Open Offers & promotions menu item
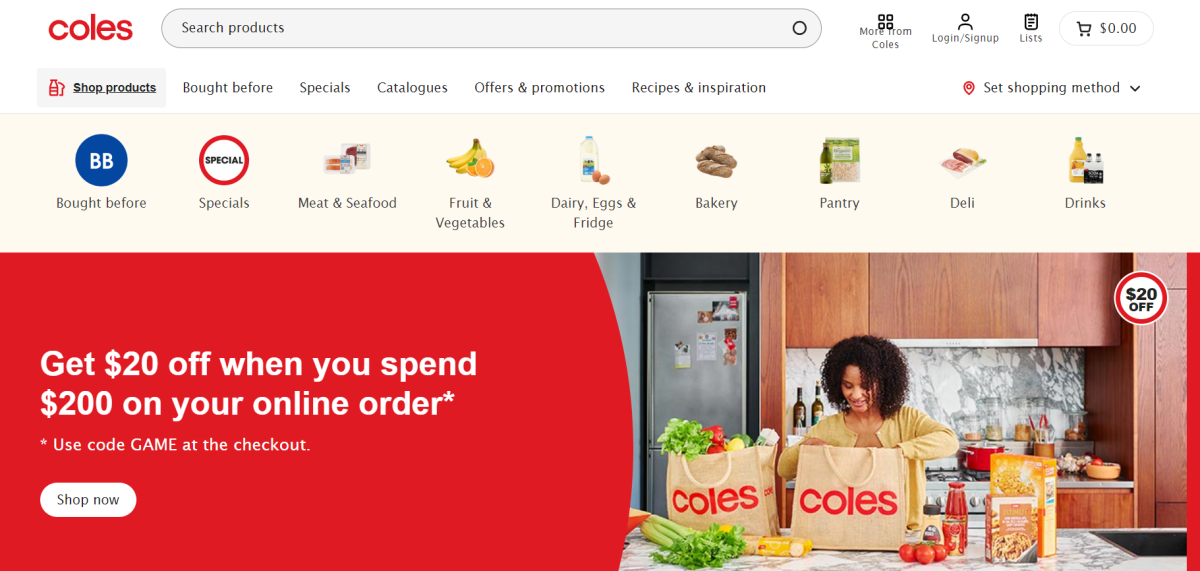The image size is (1200, 571). coord(539,88)
